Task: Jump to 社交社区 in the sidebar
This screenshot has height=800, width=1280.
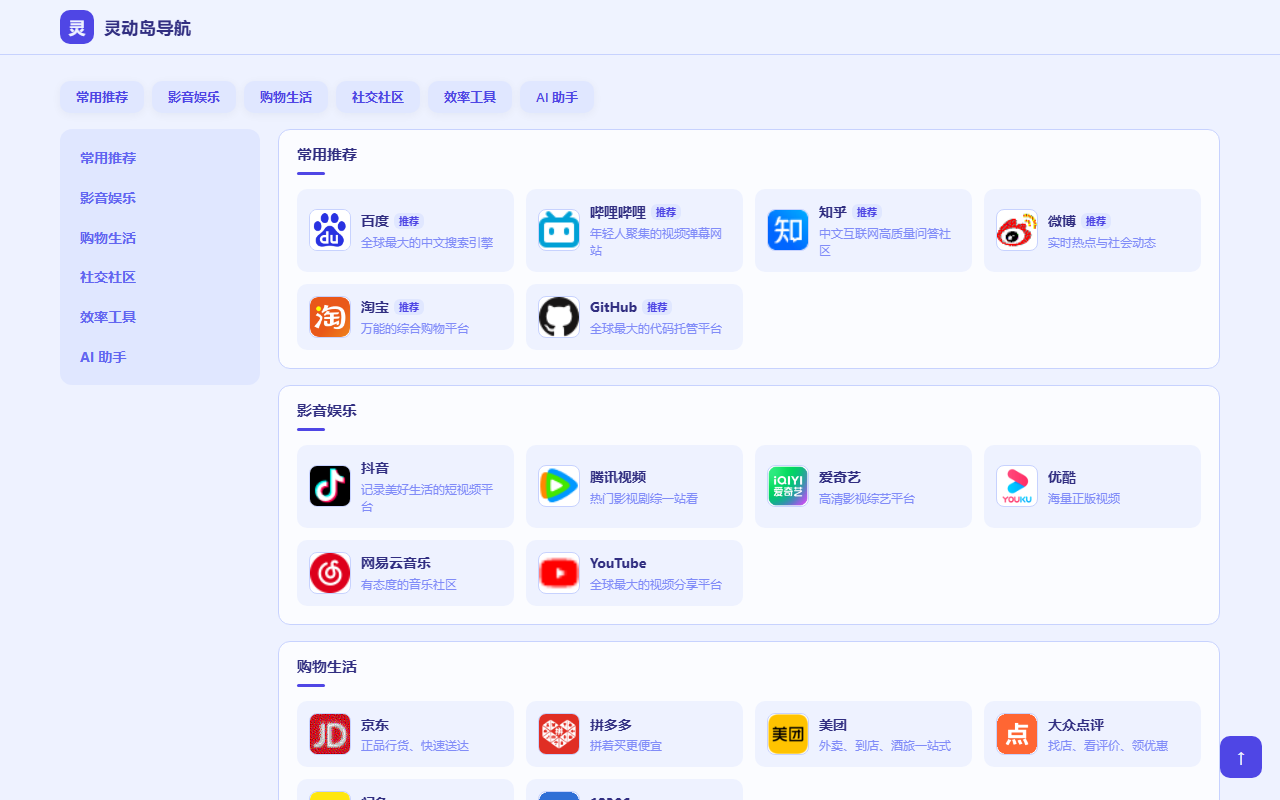Action: [160, 277]
